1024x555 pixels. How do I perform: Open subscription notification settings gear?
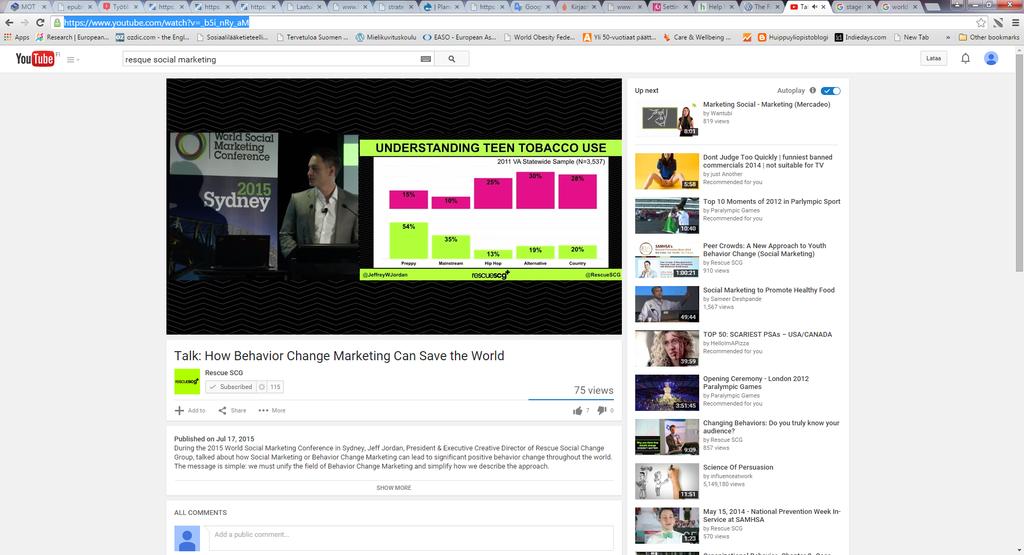262,387
